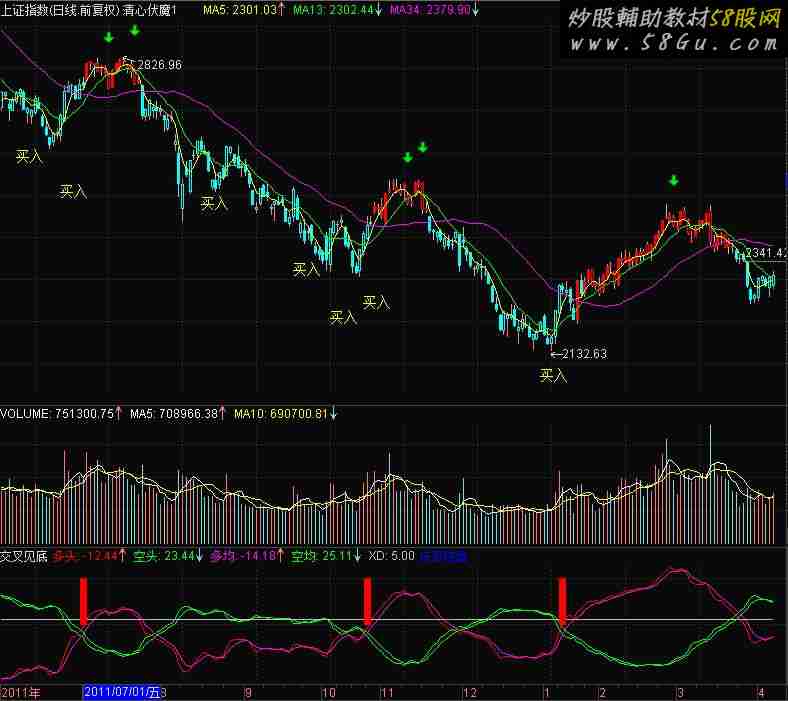Click the green sell arrow above the March peak
Viewport: 788px width, 701px height.
click(x=673, y=180)
